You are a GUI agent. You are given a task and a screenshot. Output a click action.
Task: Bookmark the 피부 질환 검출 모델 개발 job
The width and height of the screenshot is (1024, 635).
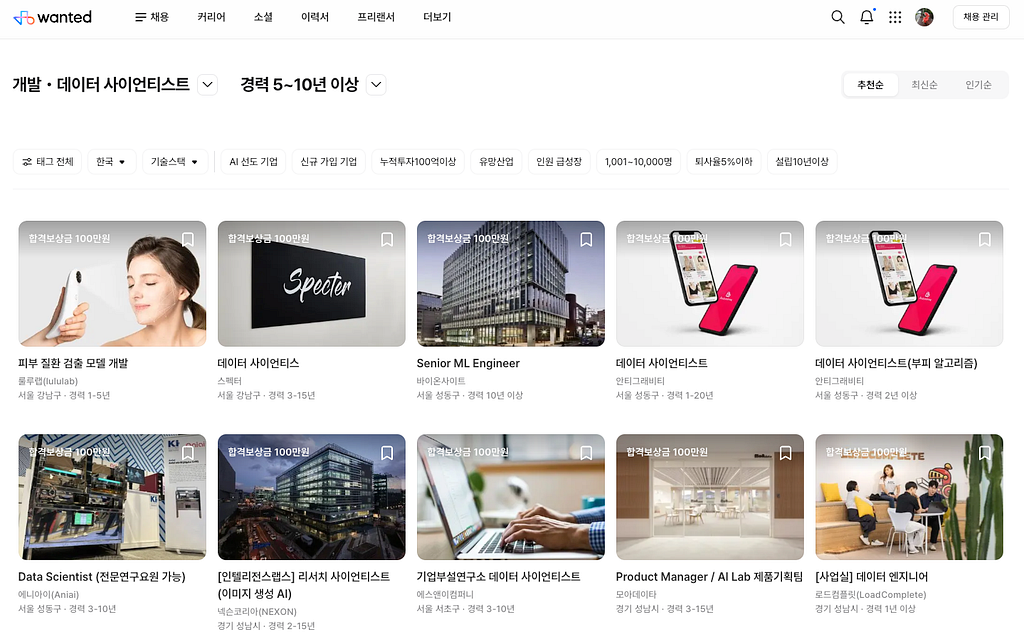click(x=188, y=240)
